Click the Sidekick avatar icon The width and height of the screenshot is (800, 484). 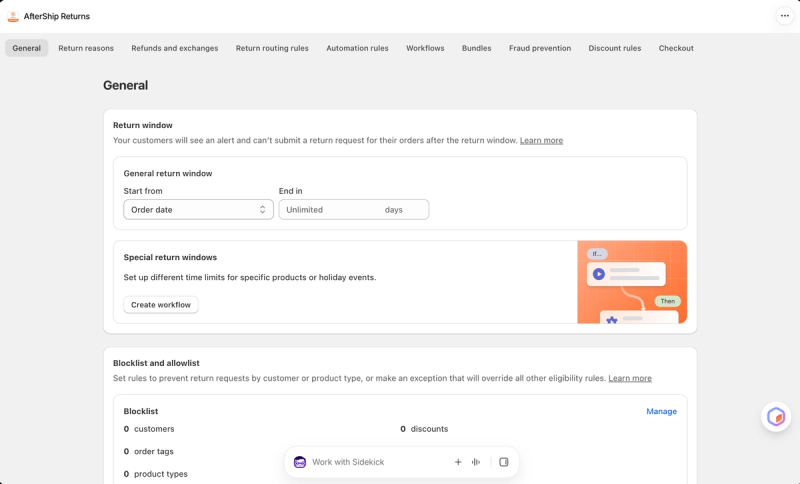click(x=300, y=462)
